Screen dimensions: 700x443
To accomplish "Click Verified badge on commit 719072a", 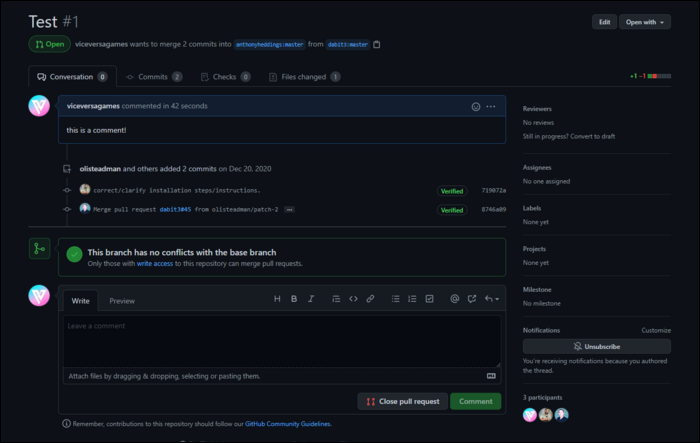I will tap(452, 191).
